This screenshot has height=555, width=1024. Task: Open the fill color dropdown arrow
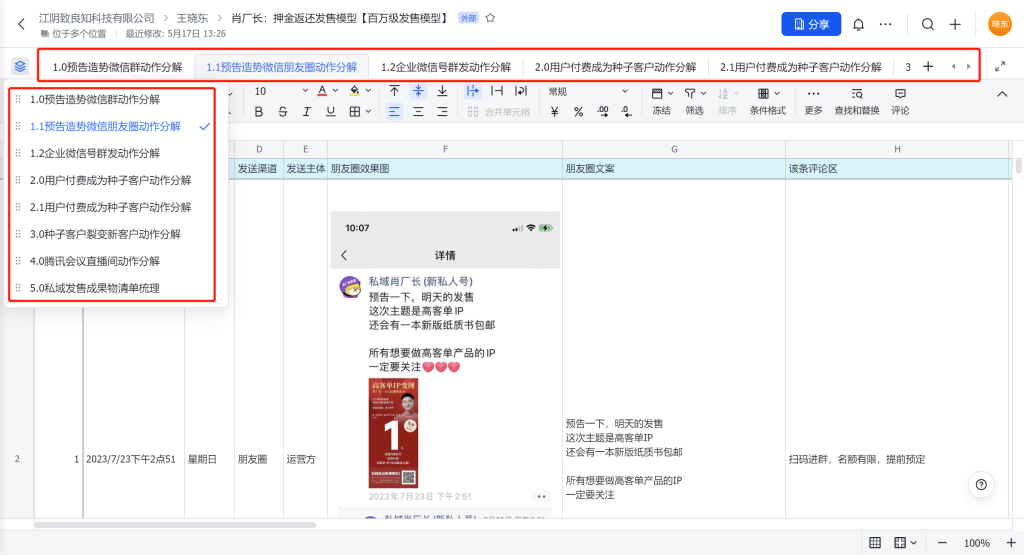point(368,91)
